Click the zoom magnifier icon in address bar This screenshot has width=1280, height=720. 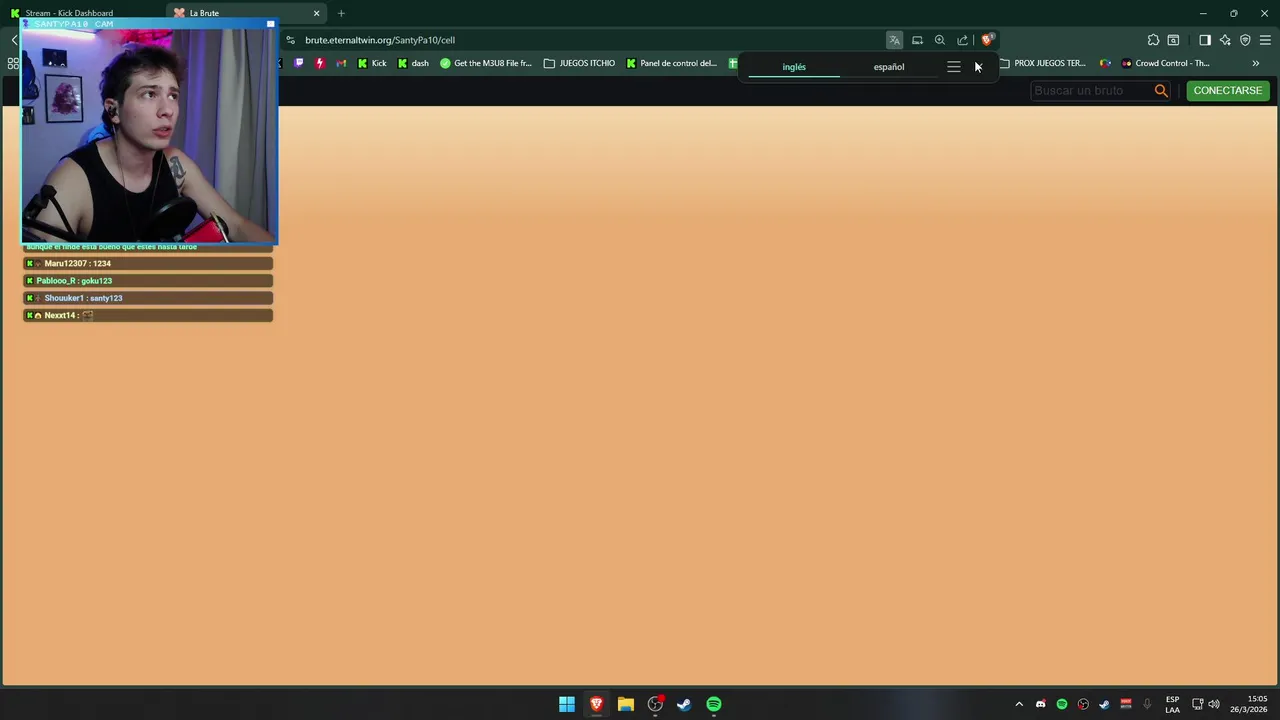(x=940, y=40)
